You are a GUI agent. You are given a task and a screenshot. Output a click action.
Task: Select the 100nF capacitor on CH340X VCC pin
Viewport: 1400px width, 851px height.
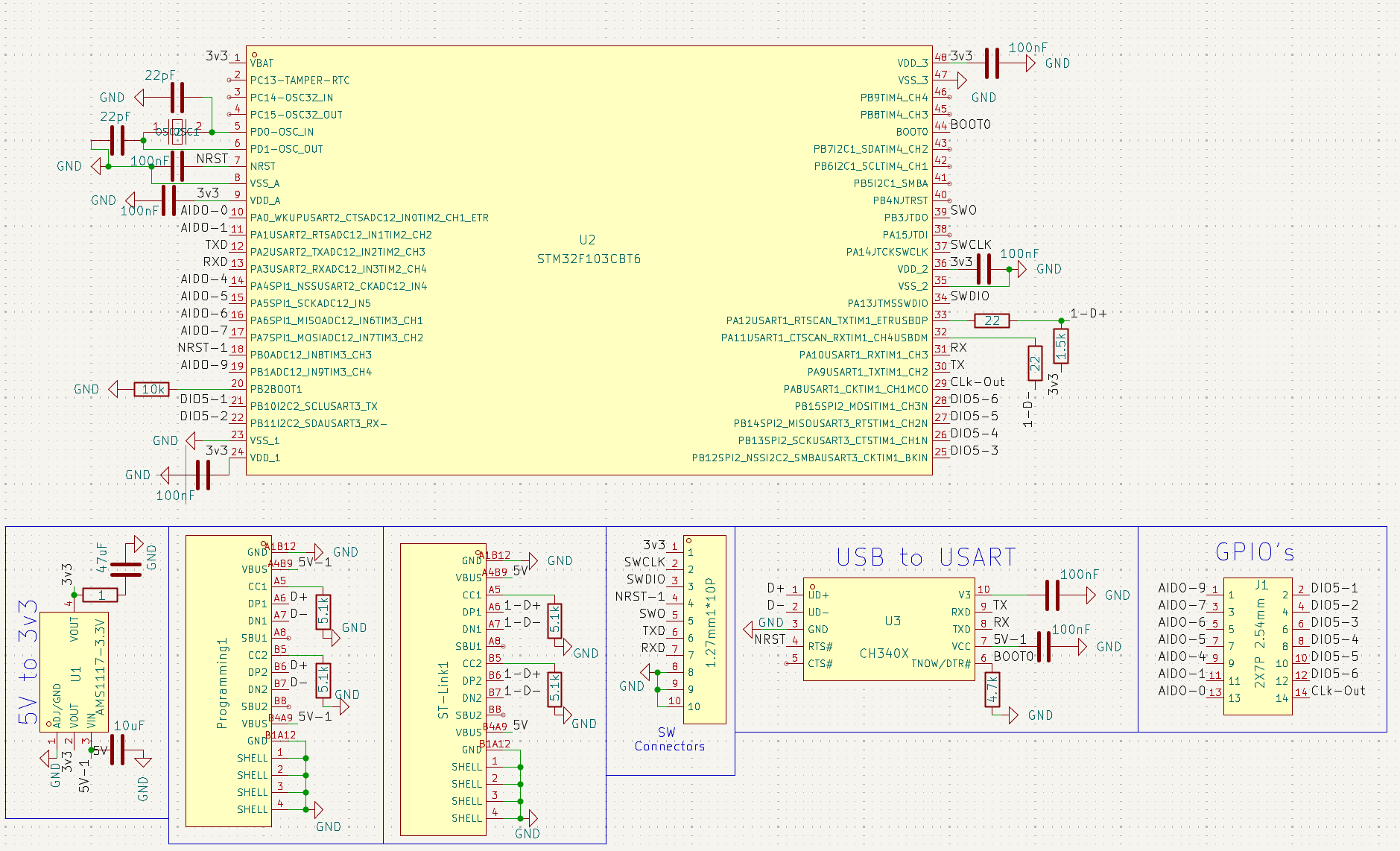tap(1043, 646)
